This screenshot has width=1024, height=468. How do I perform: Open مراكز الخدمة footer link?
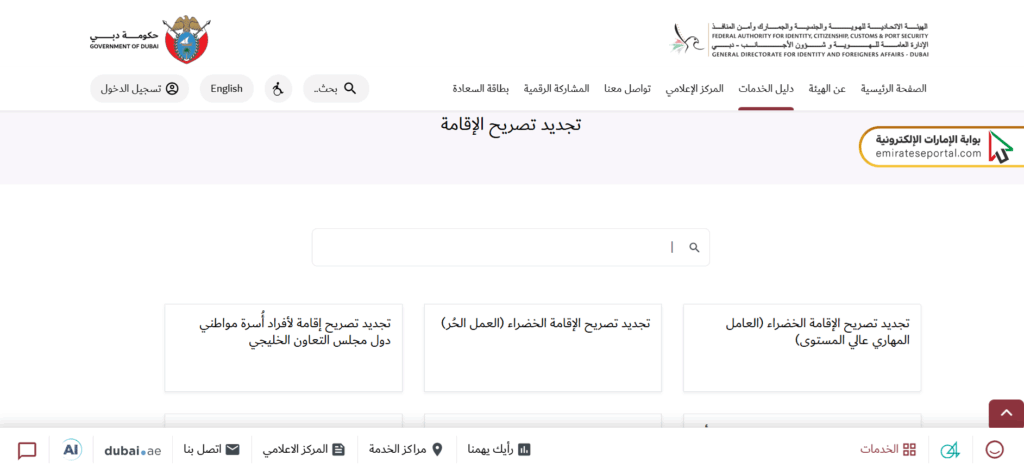(x=406, y=450)
